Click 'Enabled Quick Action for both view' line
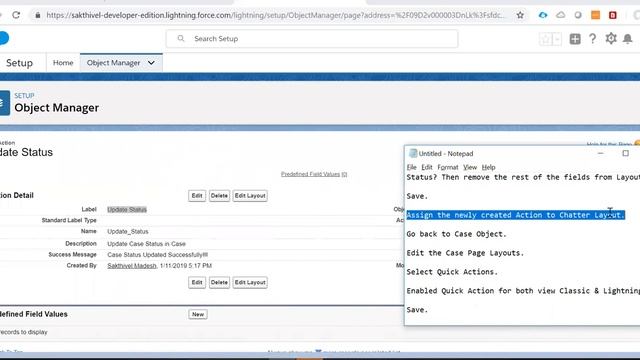Screen dimensions: 640x360 click(523, 291)
